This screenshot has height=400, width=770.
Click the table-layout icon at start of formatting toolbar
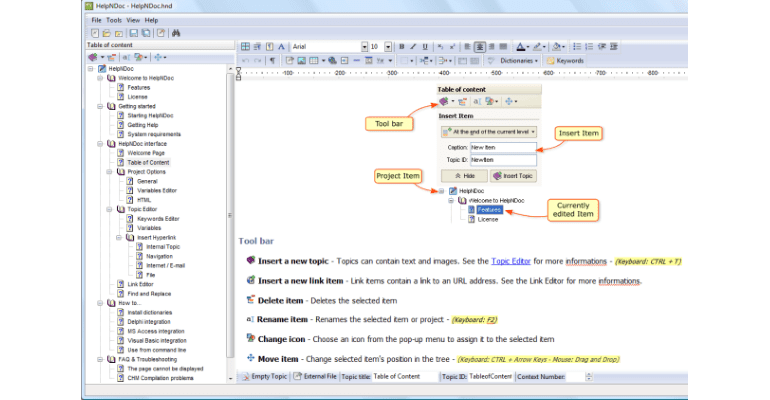tap(245, 47)
